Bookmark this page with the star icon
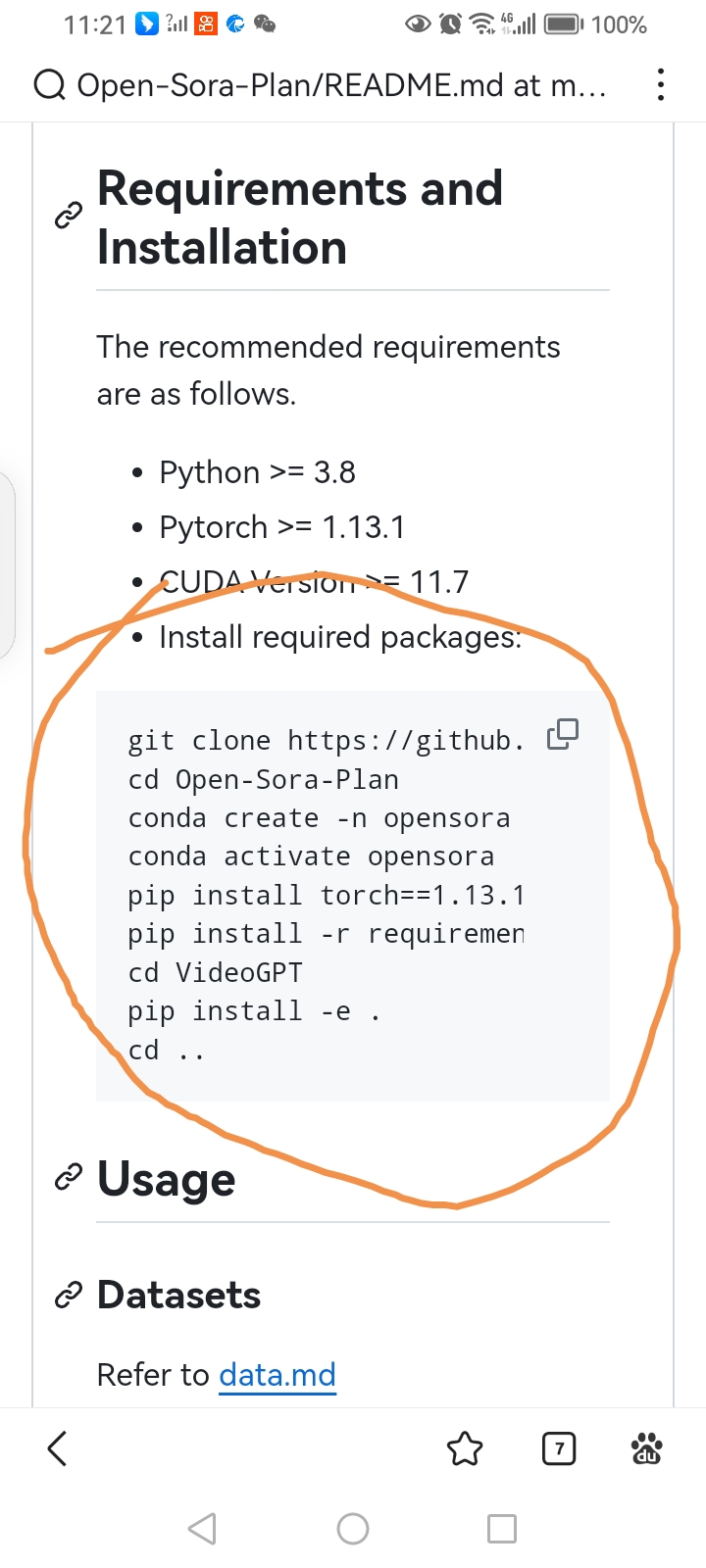 coord(465,1448)
